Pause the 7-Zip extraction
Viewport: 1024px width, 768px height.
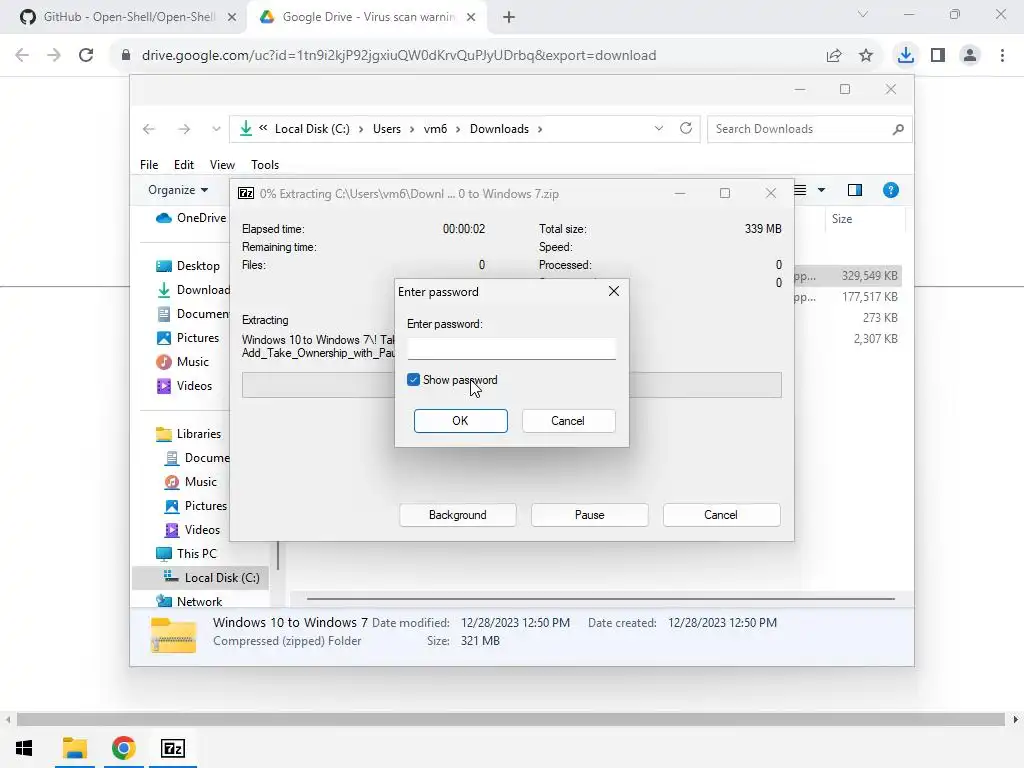[x=589, y=515]
